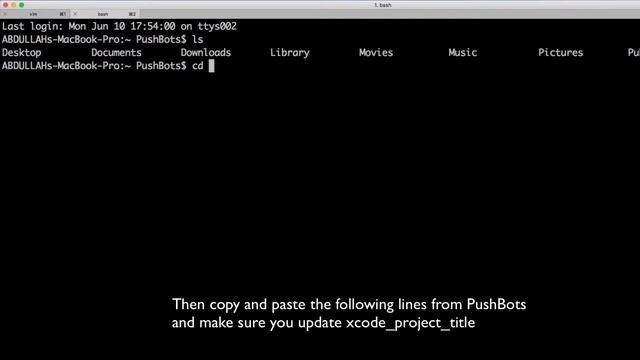The width and height of the screenshot is (640, 360).
Task: Click the Documents folder name in ls output
Action: click(116, 53)
